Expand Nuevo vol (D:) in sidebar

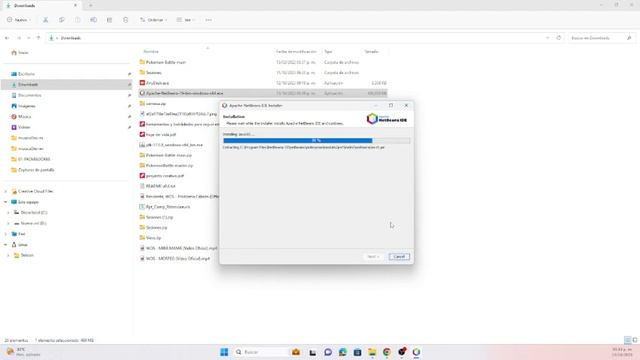9,223
